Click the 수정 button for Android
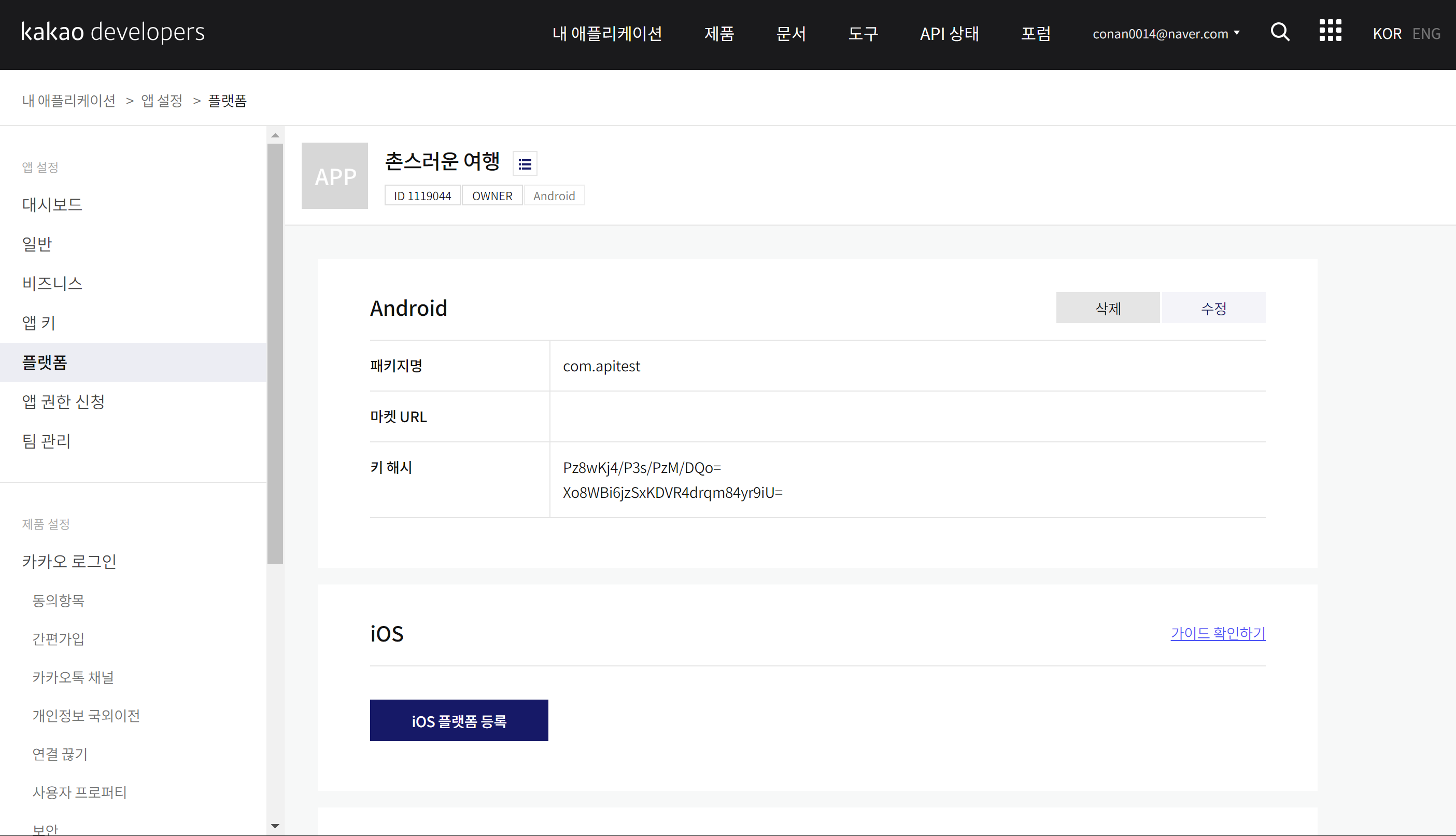 click(x=1213, y=308)
